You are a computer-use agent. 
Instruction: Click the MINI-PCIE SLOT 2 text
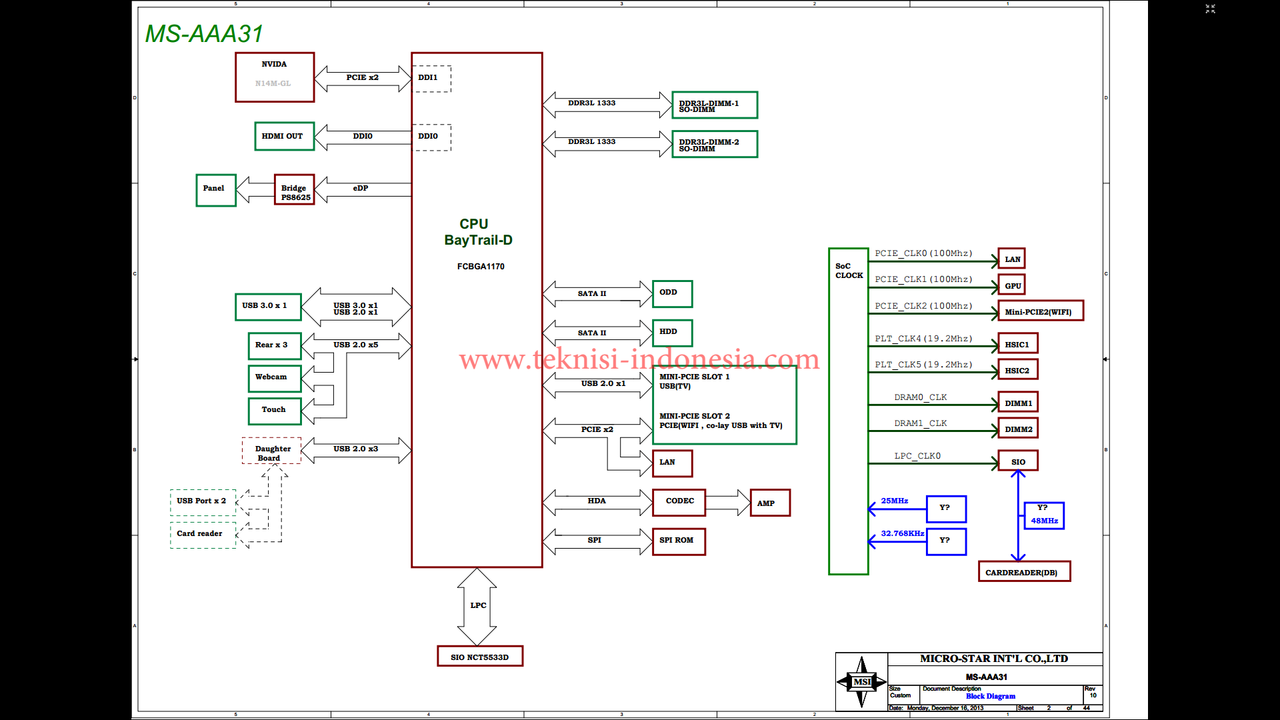(694, 416)
